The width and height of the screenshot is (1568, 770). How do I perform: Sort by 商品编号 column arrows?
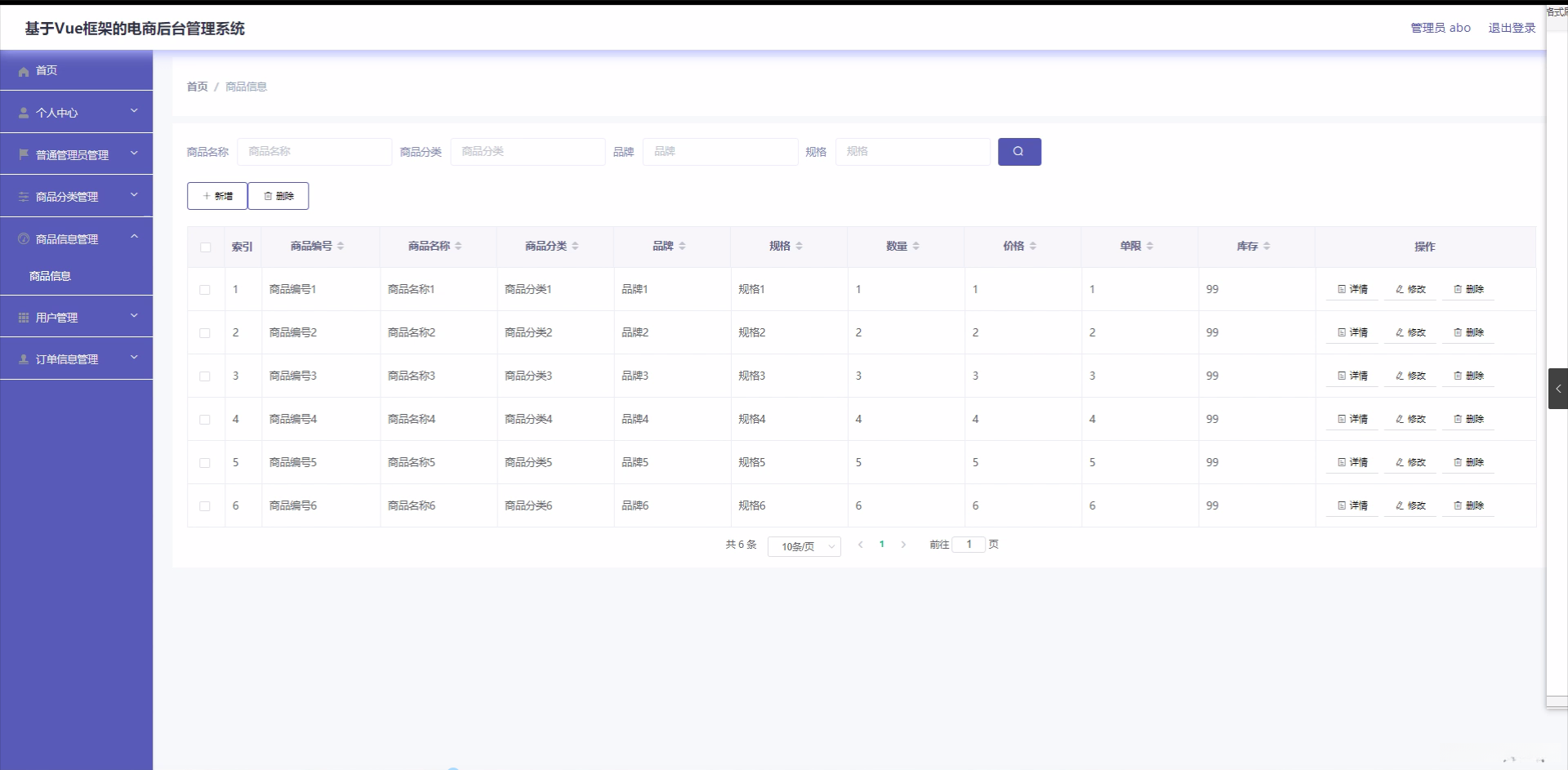(x=341, y=246)
